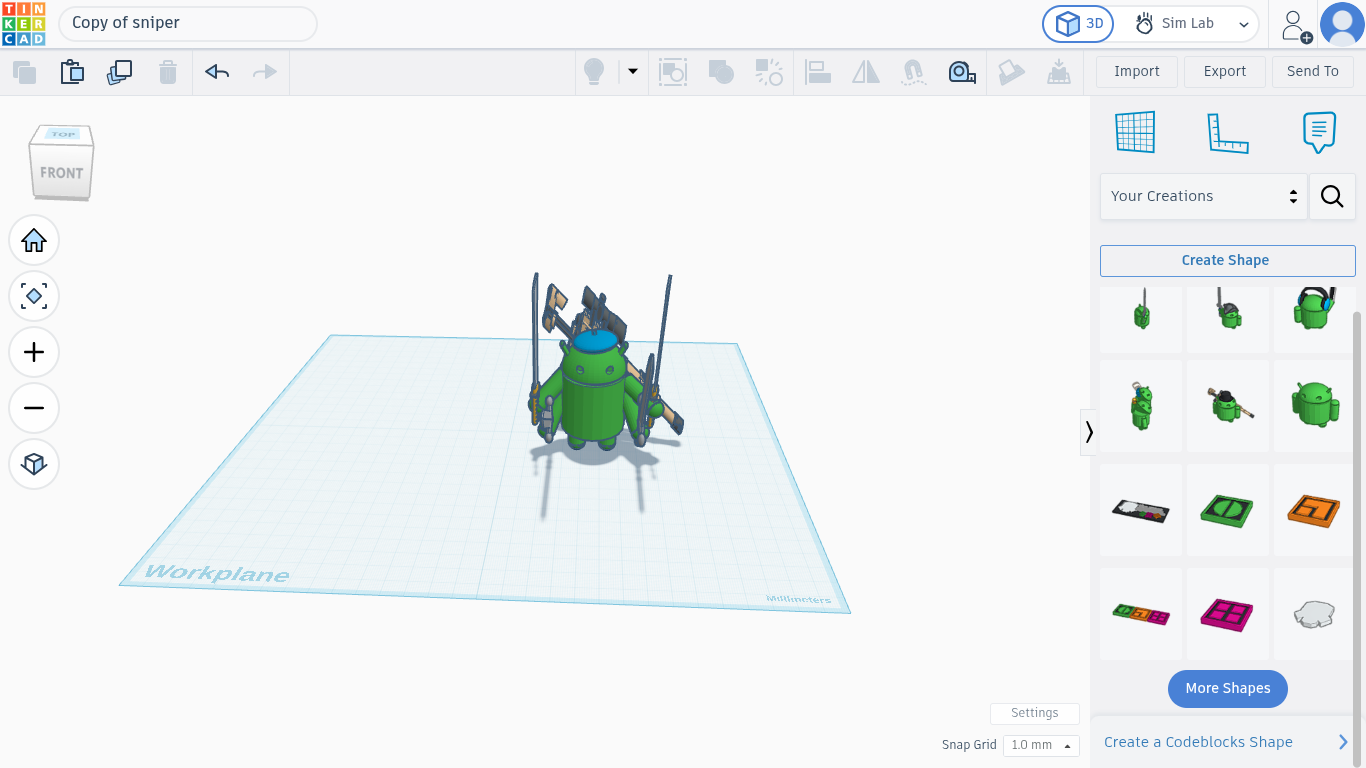1366x768 pixels.
Task: Switch to the 3D design view
Action: click(x=1078, y=24)
